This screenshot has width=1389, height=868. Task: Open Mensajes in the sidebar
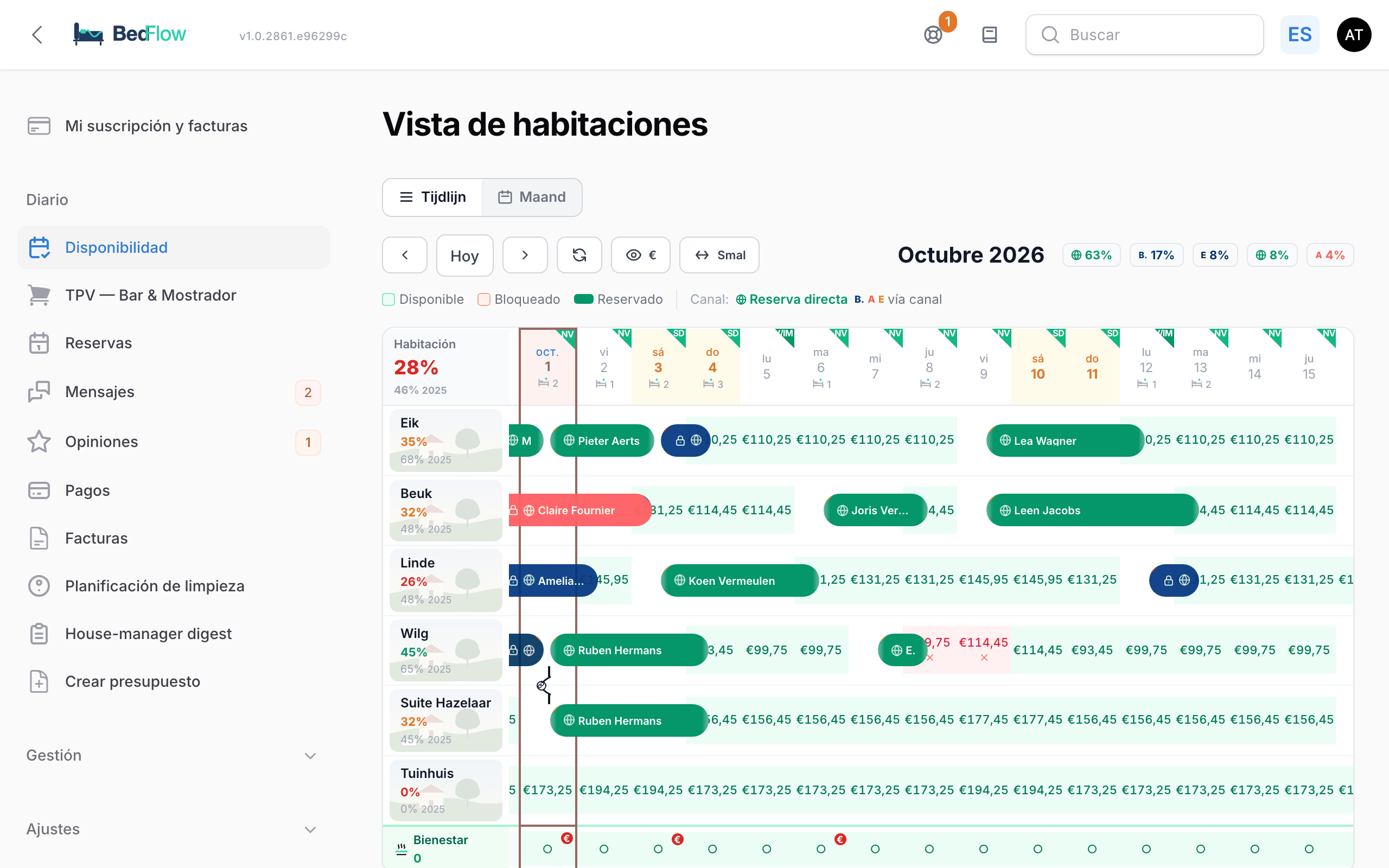point(173,392)
